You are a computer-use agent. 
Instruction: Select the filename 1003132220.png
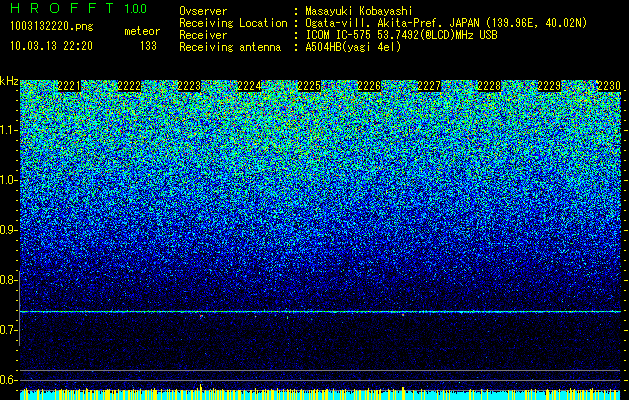pos(52,26)
